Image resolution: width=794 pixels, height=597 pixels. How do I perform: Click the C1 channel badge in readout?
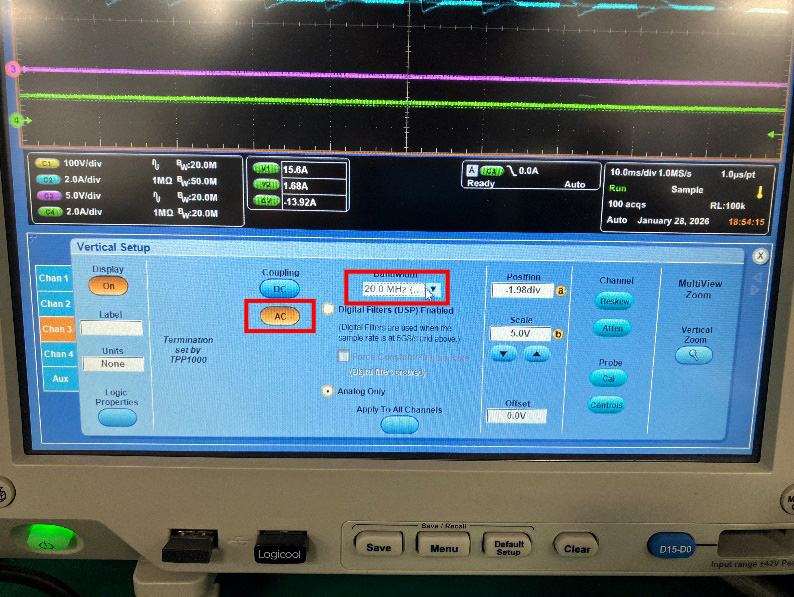[x=46, y=163]
